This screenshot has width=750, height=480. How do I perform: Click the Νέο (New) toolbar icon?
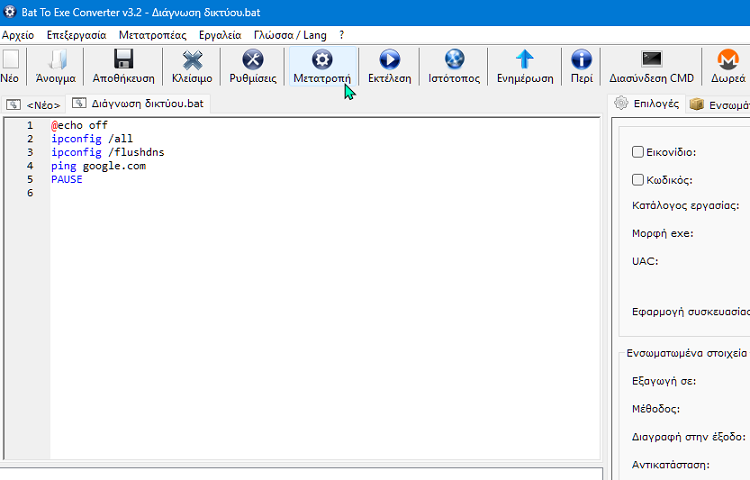(10, 60)
